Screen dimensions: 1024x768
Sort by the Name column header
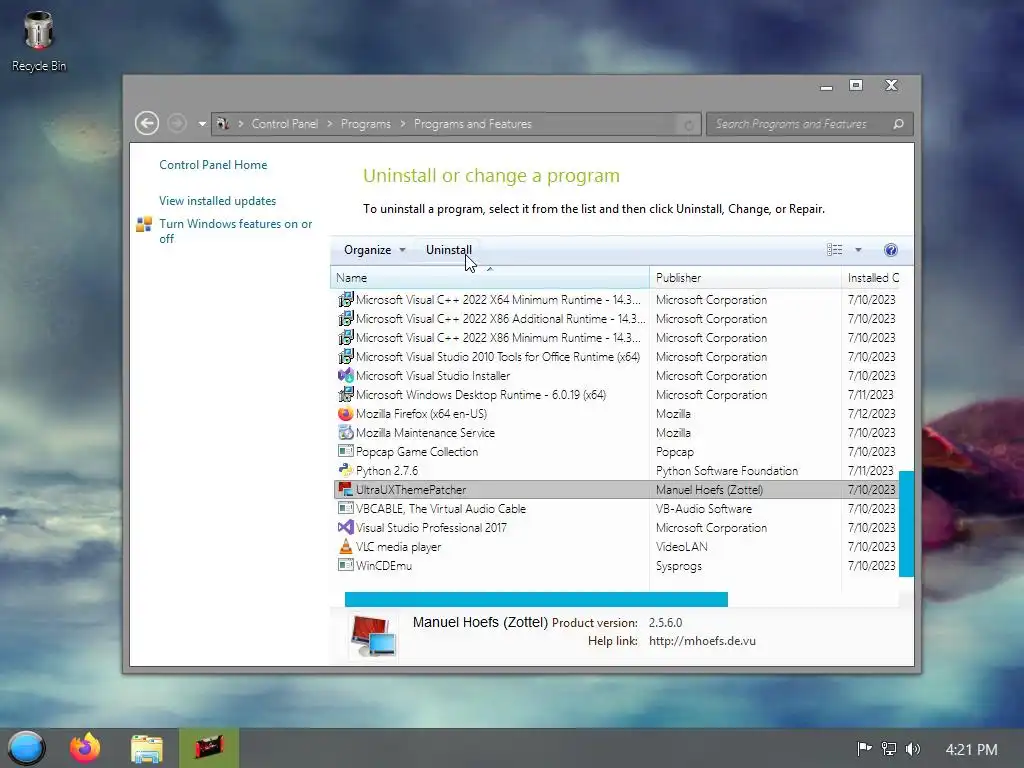coord(490,278)
